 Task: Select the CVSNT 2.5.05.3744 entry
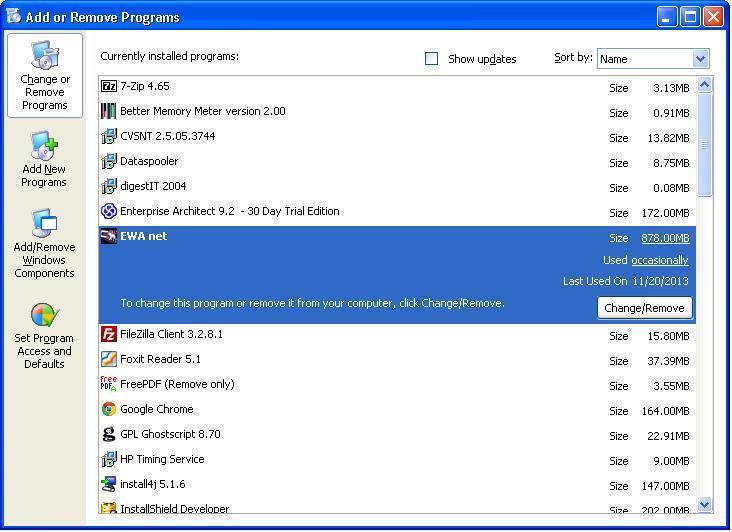[x=167, y=137]
